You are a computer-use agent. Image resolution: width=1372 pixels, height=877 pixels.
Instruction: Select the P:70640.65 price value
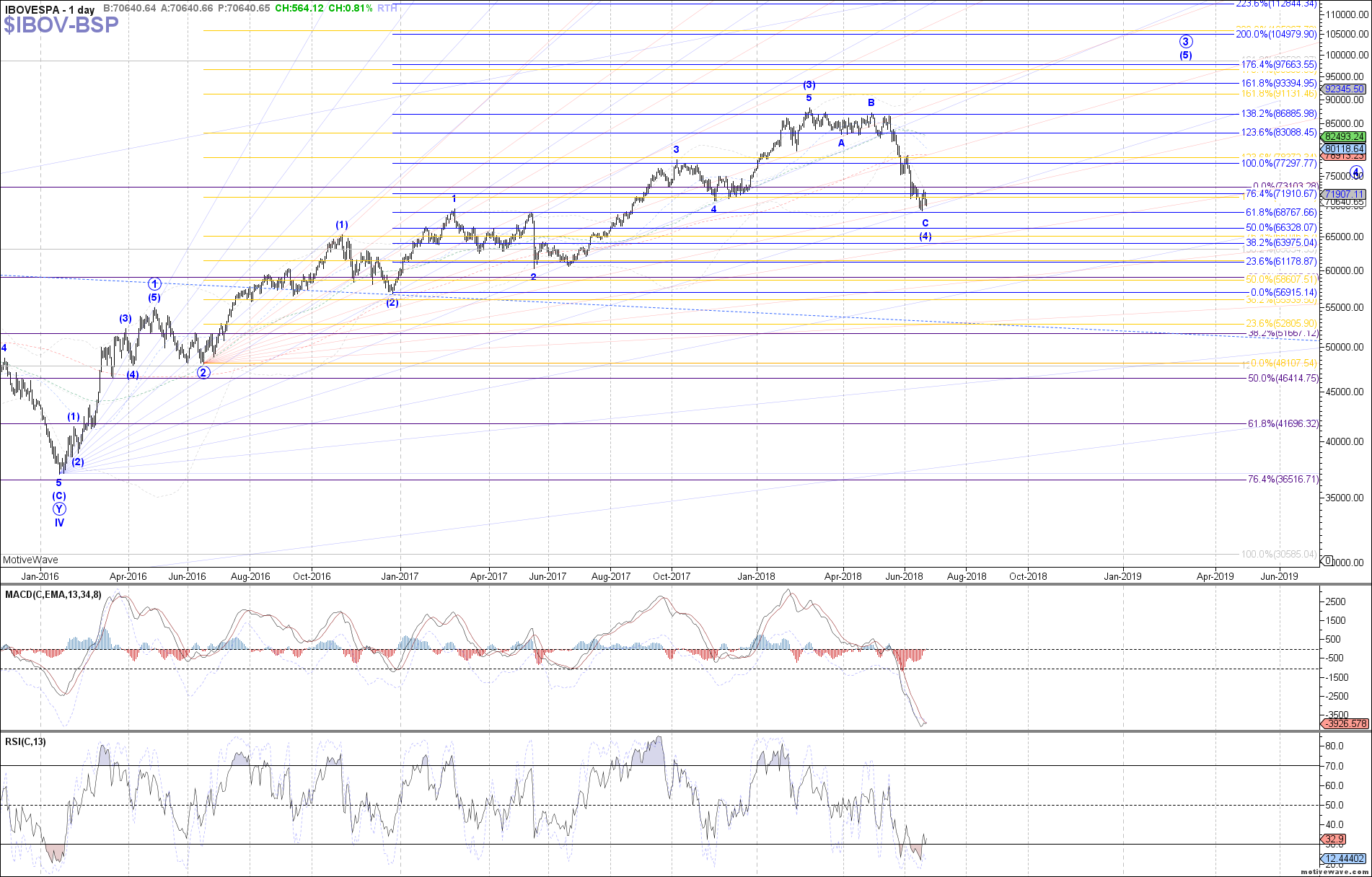(x=244, y=9)
